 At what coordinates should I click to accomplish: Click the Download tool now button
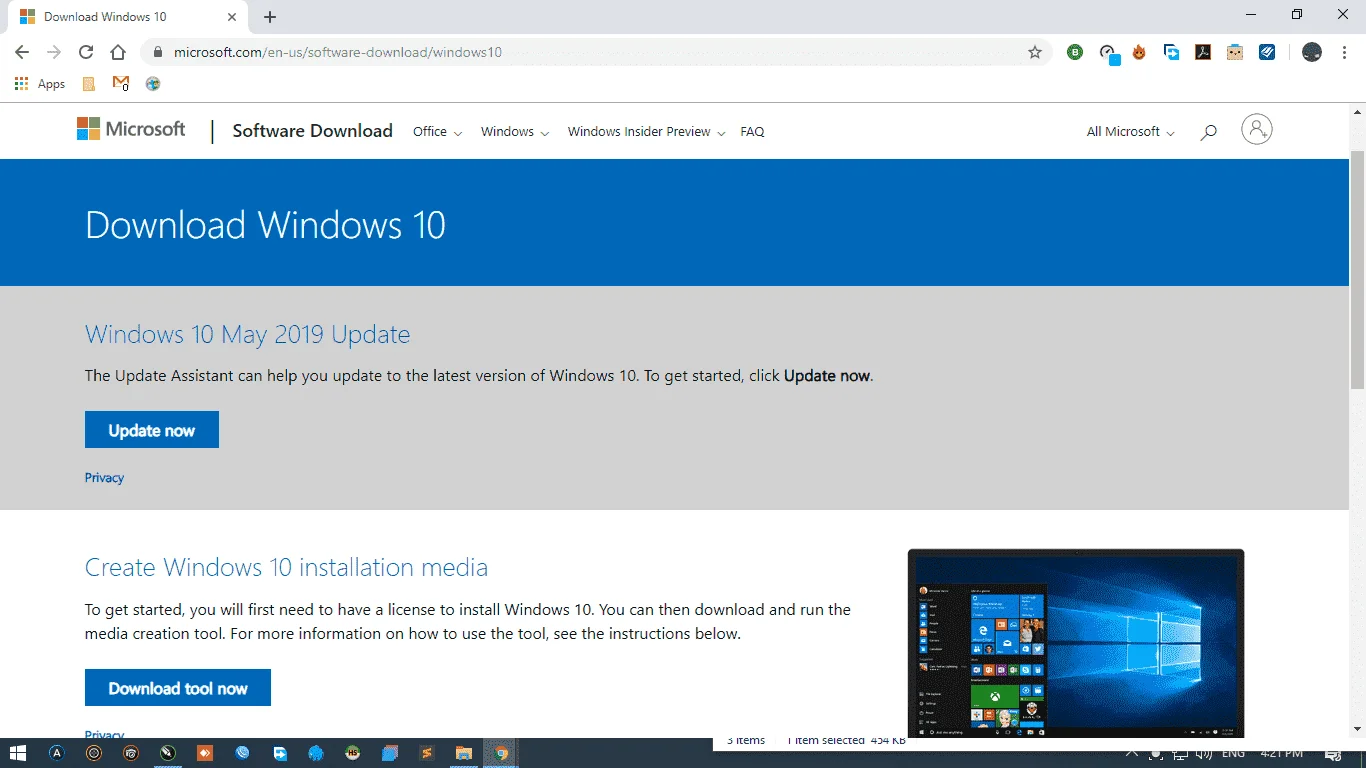[178, 688]
